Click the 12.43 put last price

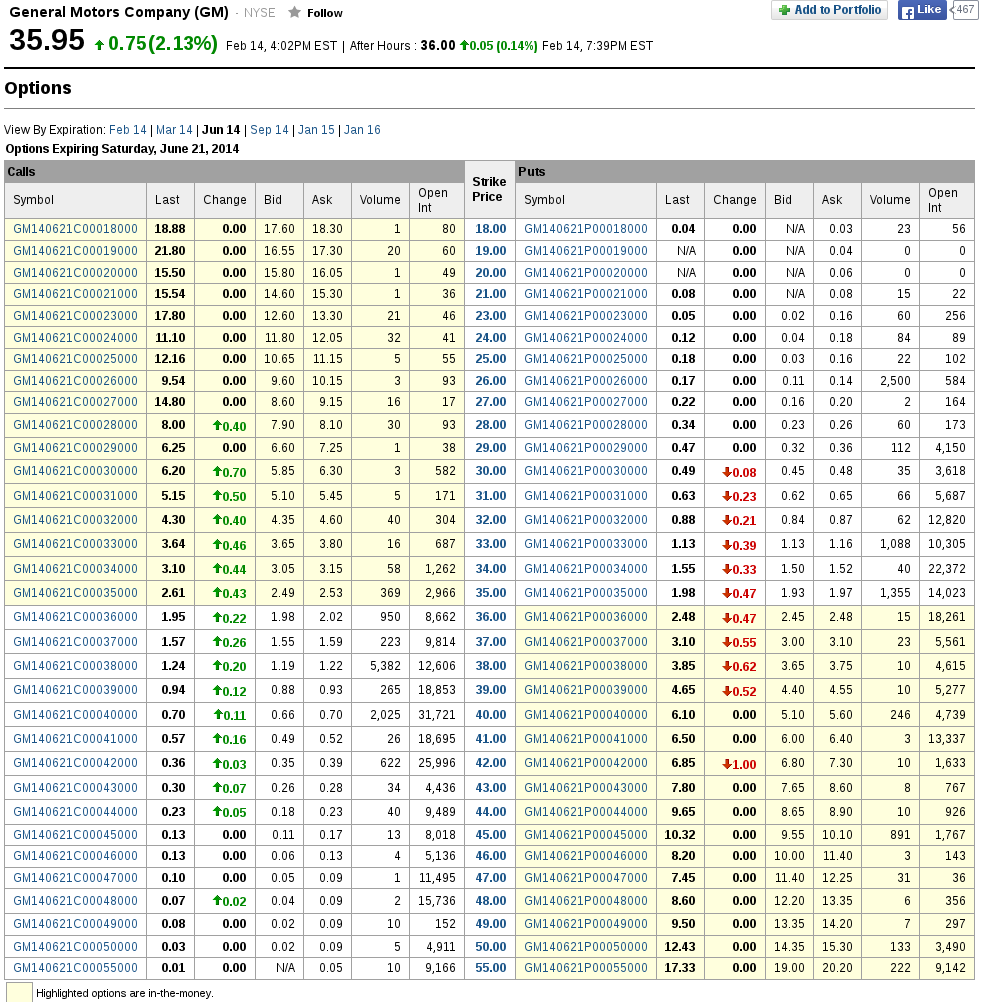click(680, 947)
